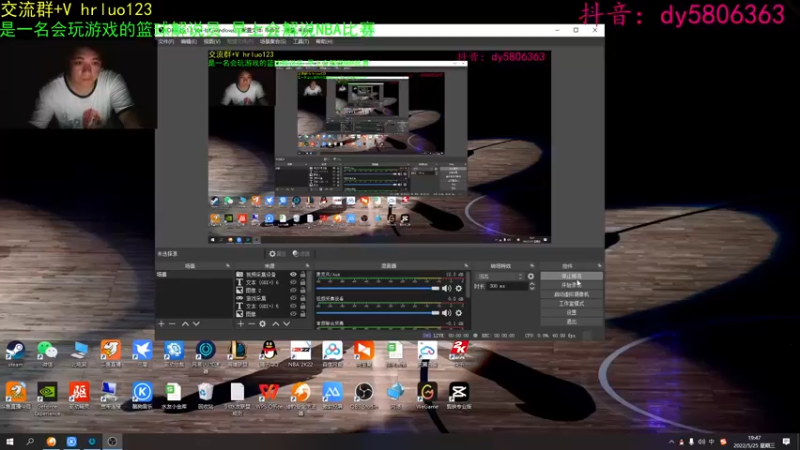The height and width of the screenshot is (450, 800).
Task: Click the 启动虚拟摄像机 button
Action: pyautogui.click(x=571, y=294)
